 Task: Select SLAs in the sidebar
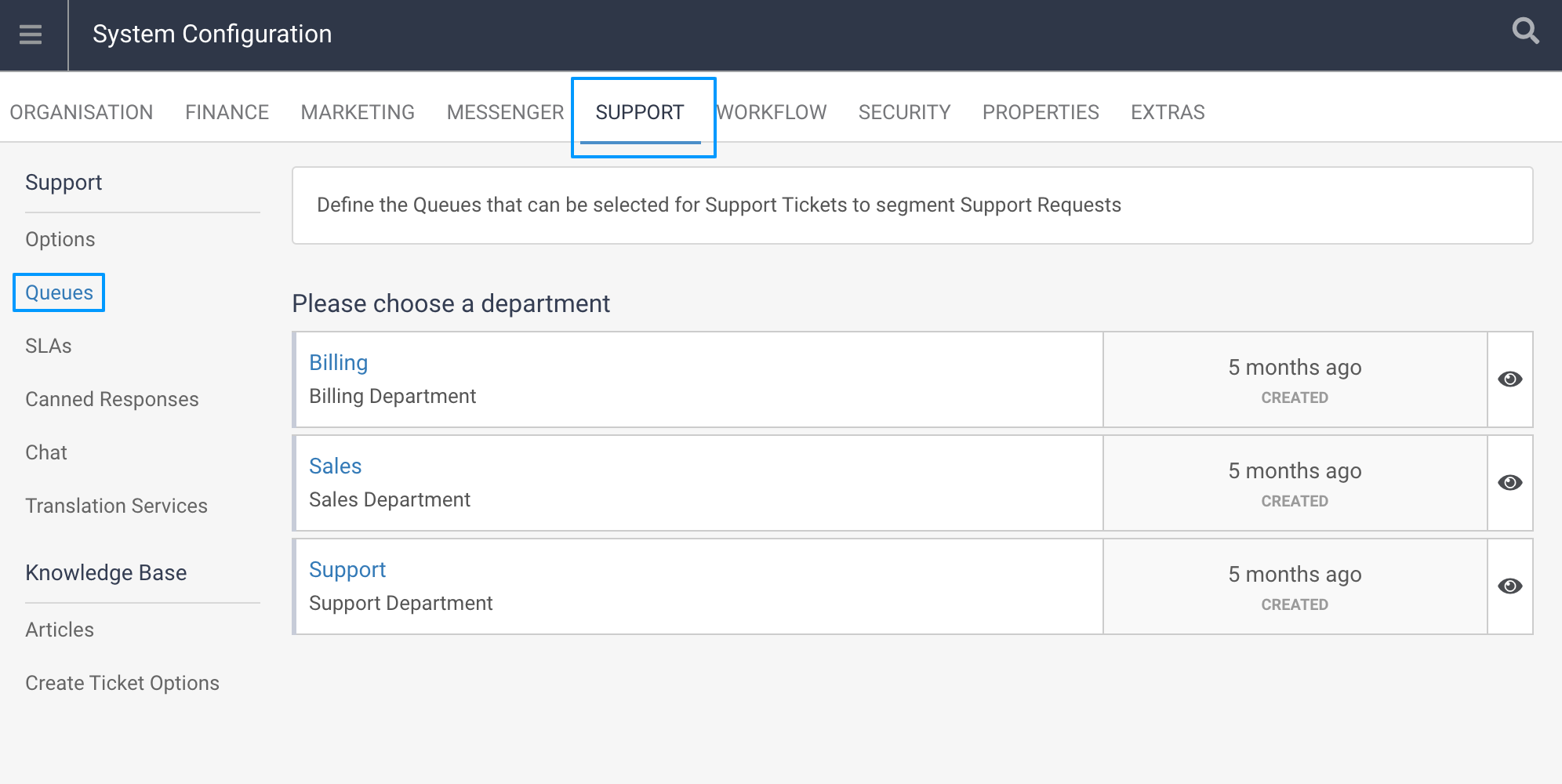[49, 346]
